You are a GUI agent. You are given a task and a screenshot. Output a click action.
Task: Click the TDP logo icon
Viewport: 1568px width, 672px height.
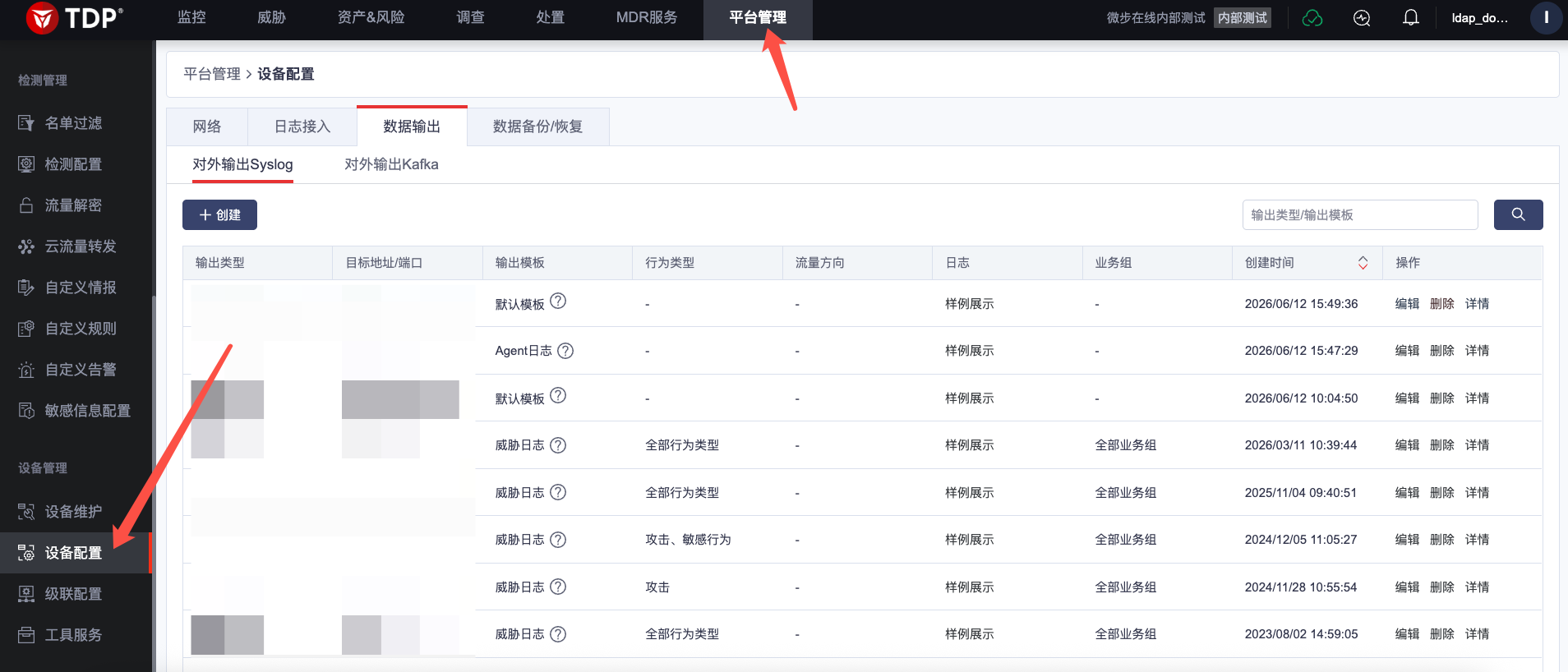(42, 18)
